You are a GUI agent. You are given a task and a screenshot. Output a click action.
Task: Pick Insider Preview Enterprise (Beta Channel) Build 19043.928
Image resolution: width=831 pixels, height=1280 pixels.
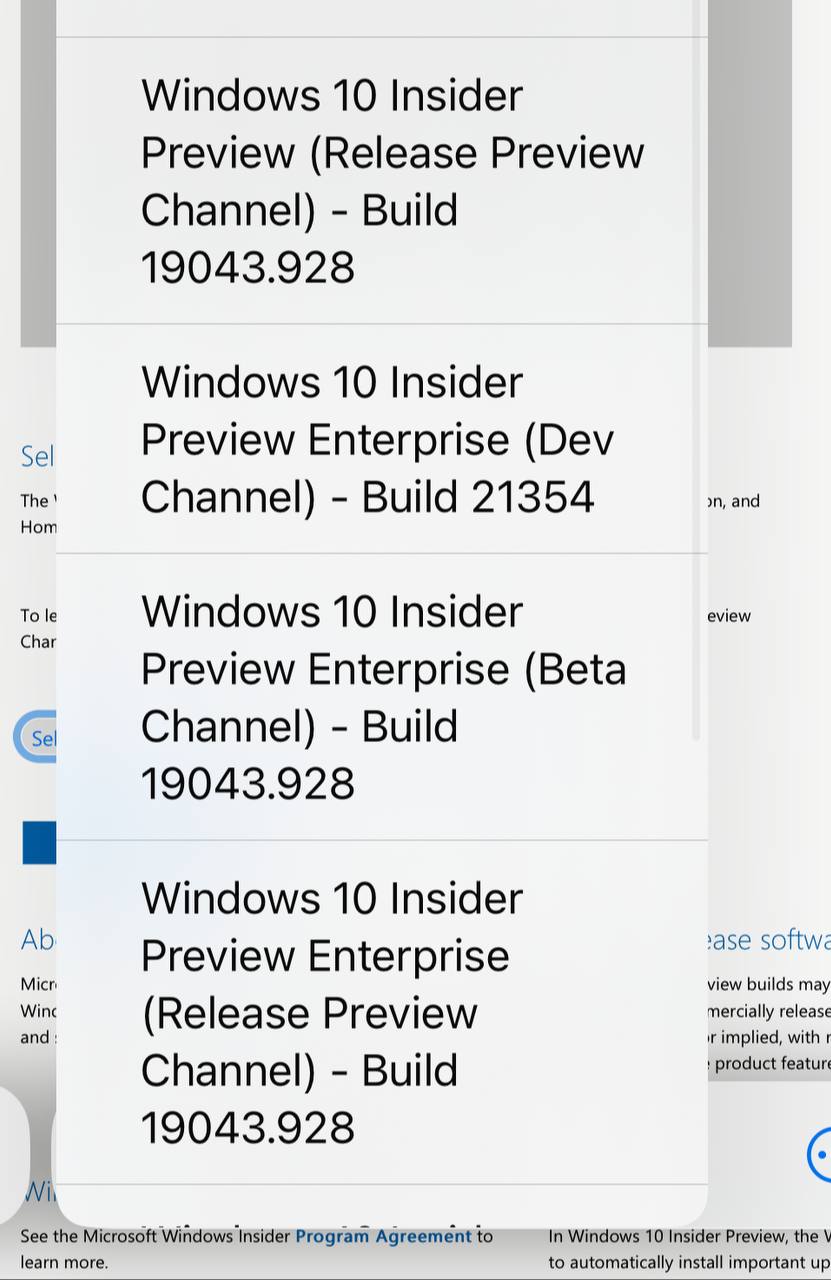[381, 697]
